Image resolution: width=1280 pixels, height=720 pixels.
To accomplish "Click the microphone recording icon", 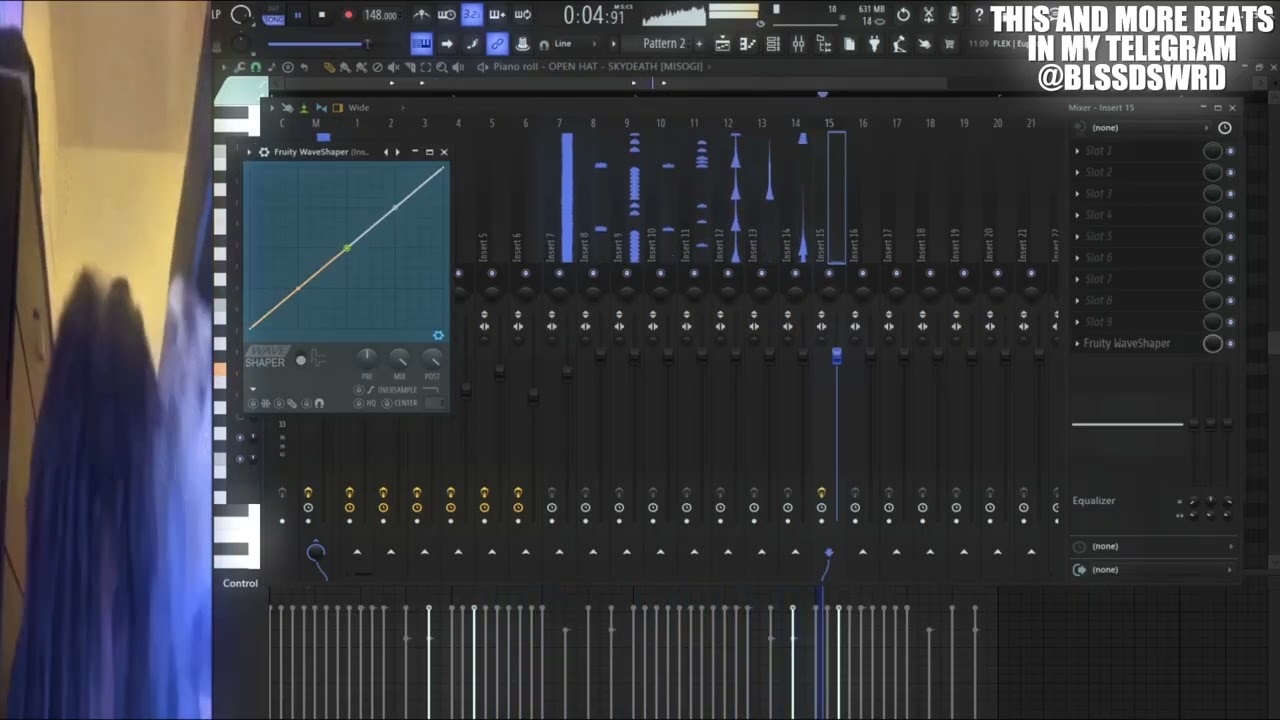I will point(953,15).
